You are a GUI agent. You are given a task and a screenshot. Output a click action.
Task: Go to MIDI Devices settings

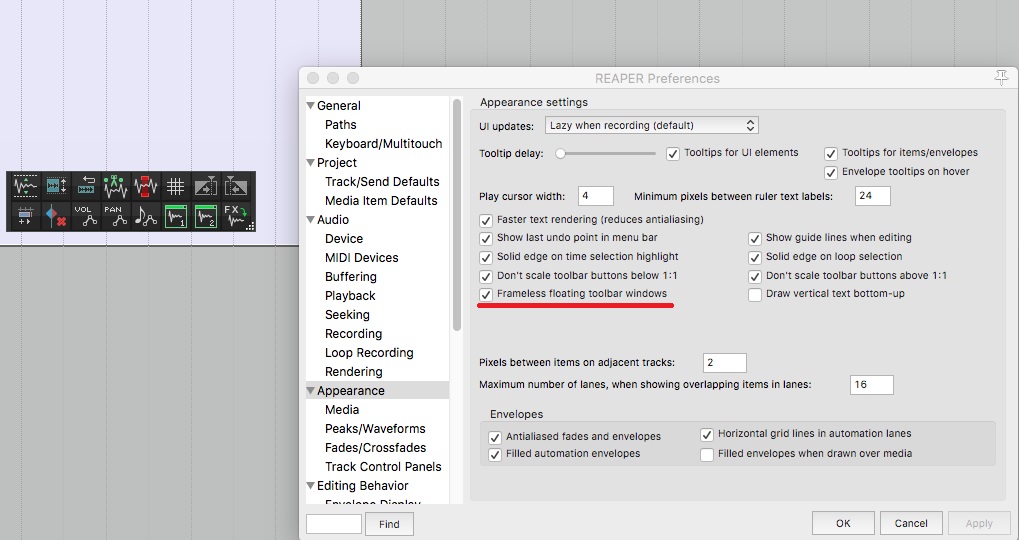(x=361, y=258)
